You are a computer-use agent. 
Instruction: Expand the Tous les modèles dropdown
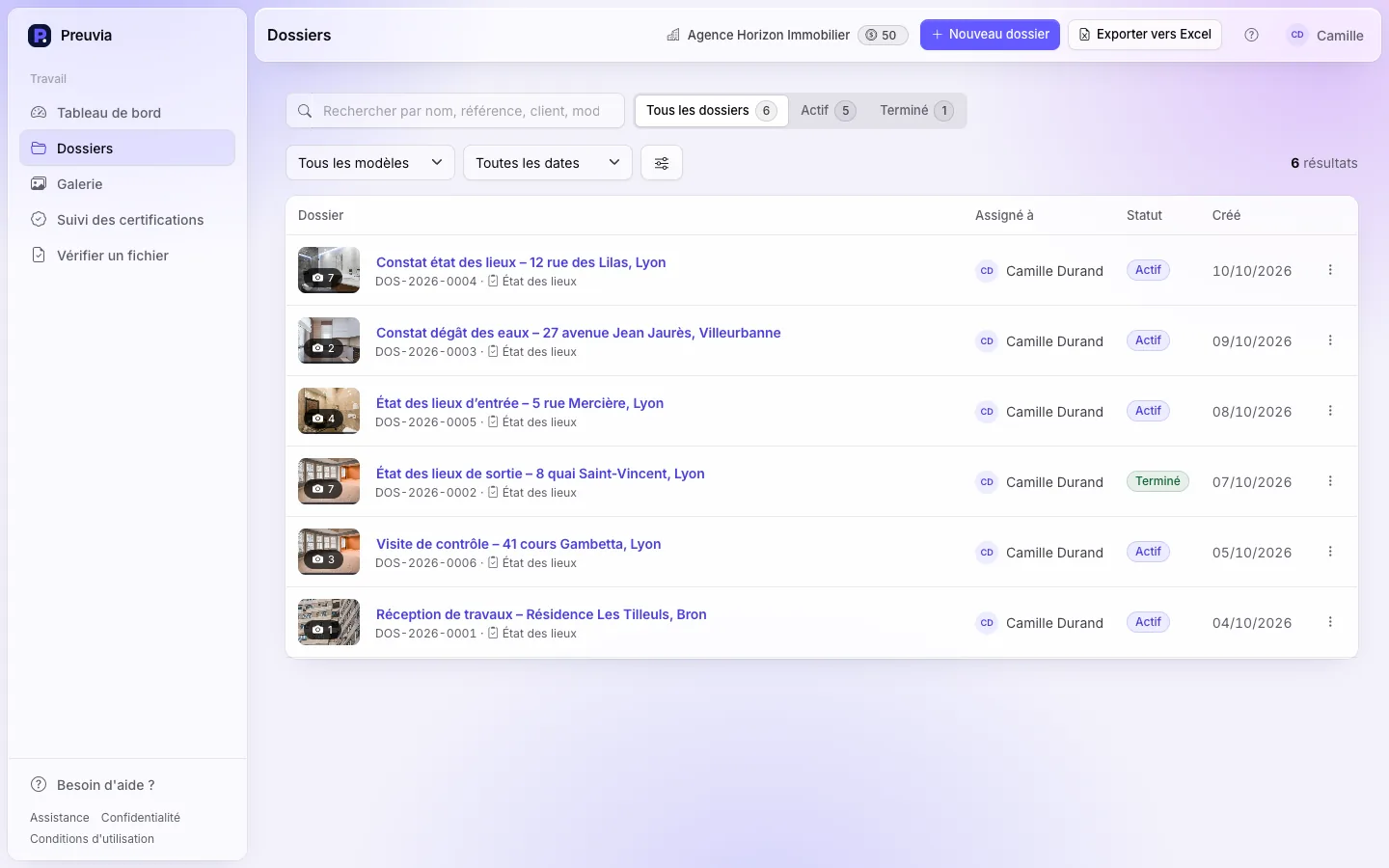pyautogui.click(x=370, y=163)
